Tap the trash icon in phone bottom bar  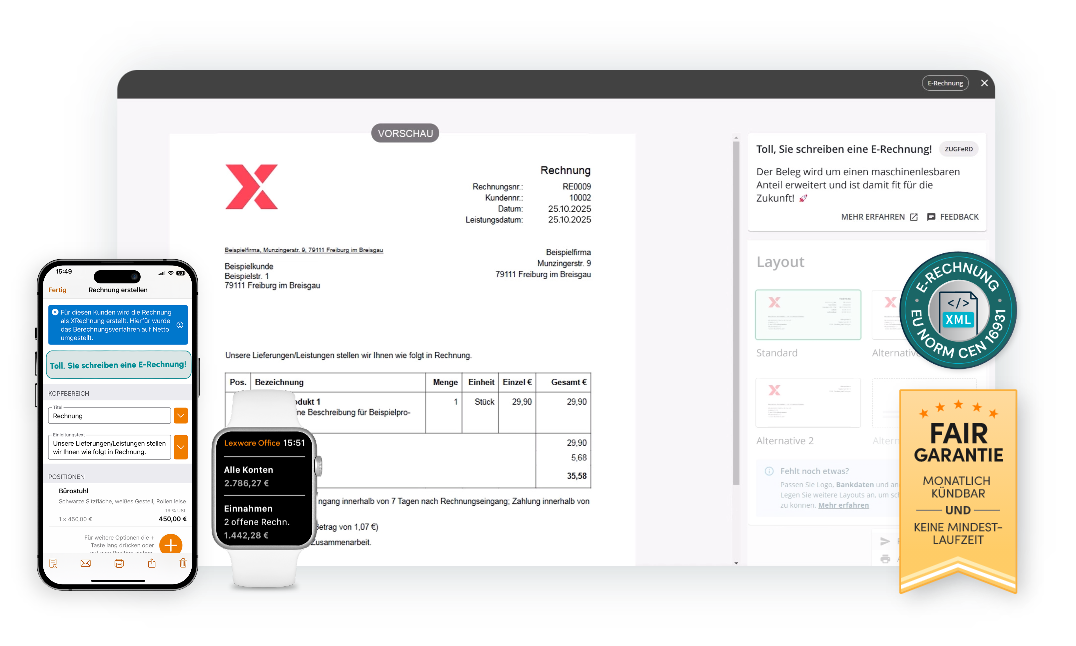point(183,564)
